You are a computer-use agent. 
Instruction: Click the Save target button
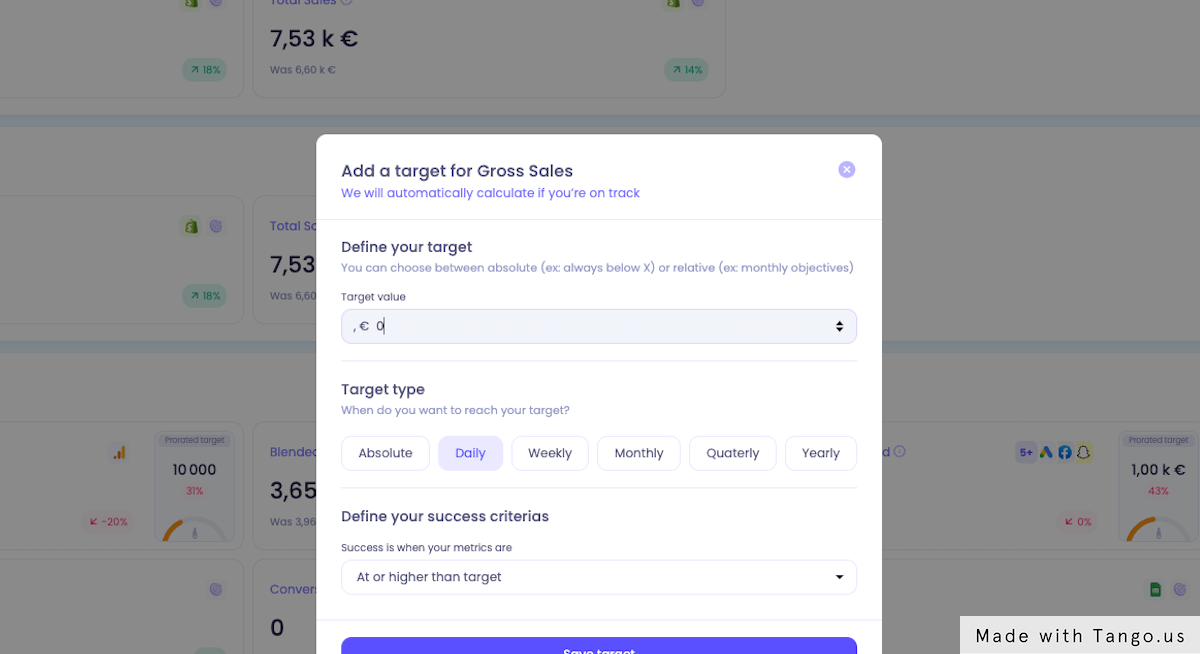[599, 646]
